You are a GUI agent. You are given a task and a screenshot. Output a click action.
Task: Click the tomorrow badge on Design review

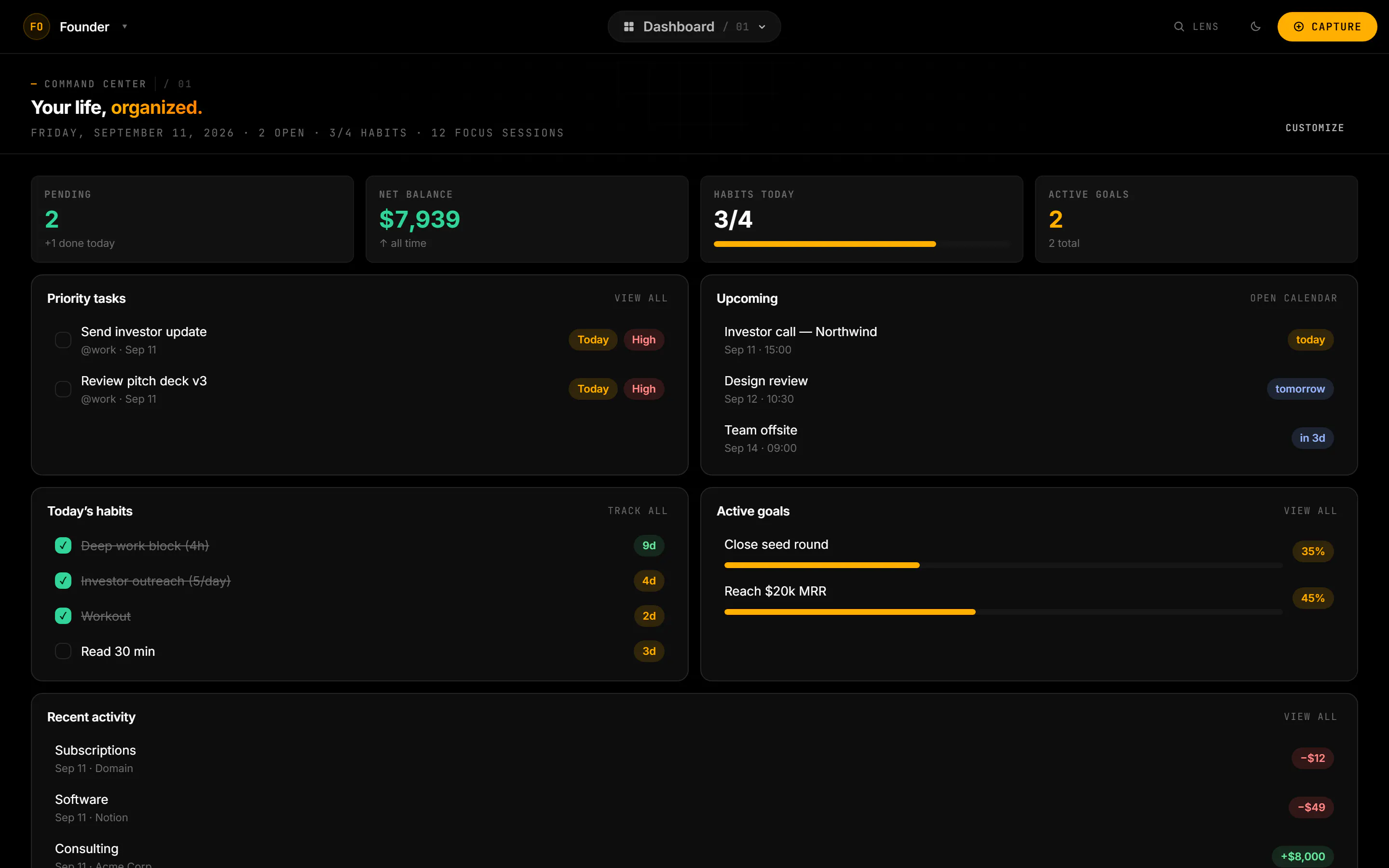[1300, 389]
